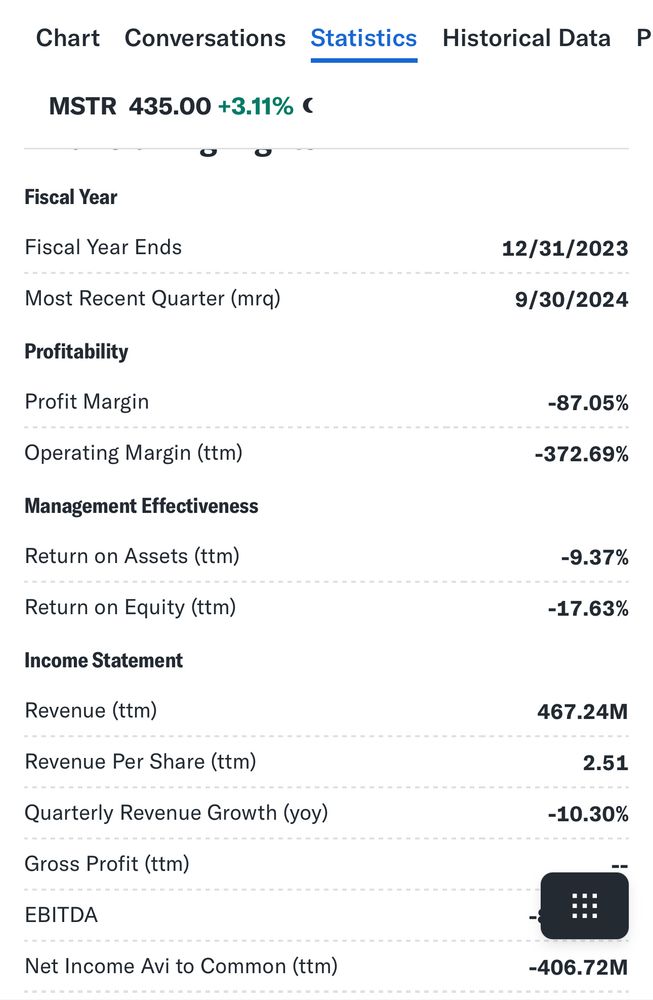653x1000 pixels.
Task: Tap the Return on Assets (ttm) label
Action: click(132, 556)
